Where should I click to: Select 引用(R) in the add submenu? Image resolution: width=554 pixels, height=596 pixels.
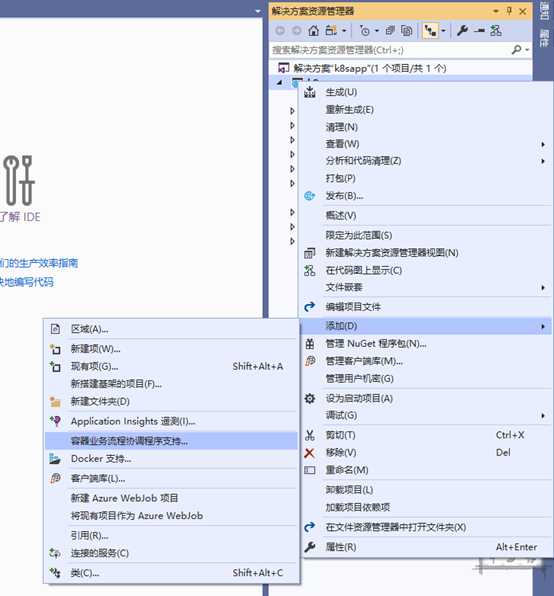point(171,536)
